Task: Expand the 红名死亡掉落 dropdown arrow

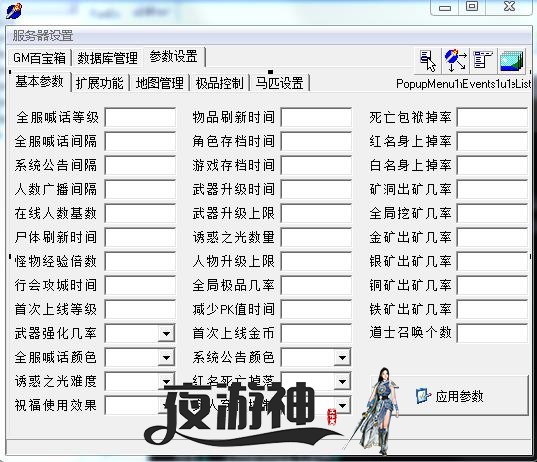Action: click(x=342, y=381)
